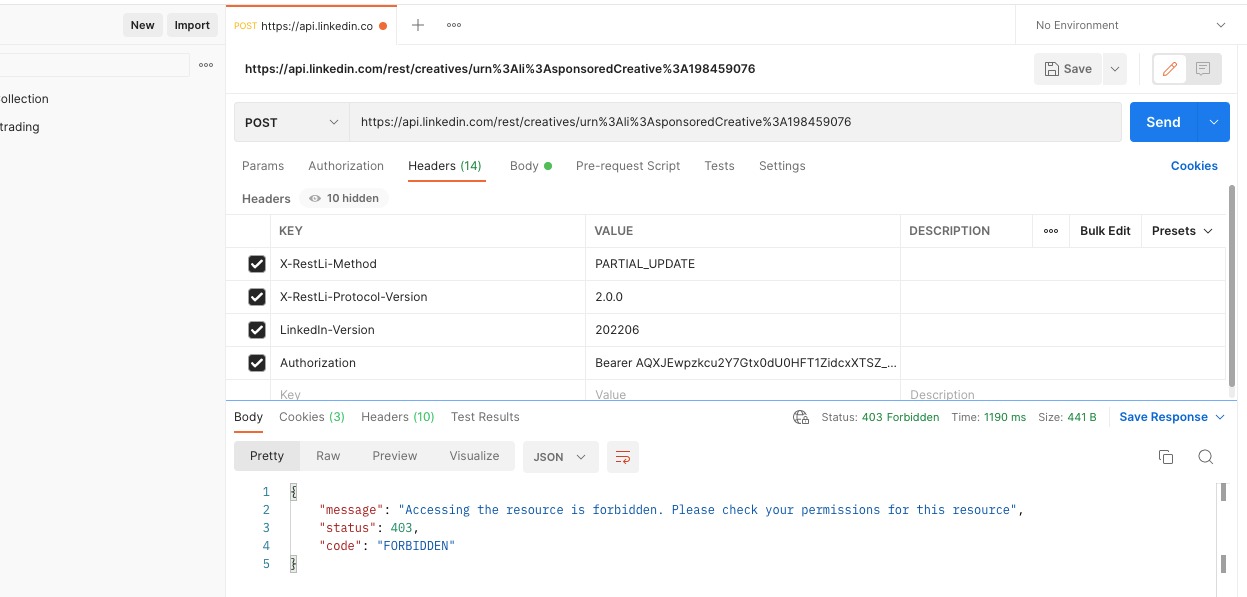The width and height of the screenshot is (1247, 597).
Task: Edit the request name with pencil icon
Action: (x=1168, y=68)
